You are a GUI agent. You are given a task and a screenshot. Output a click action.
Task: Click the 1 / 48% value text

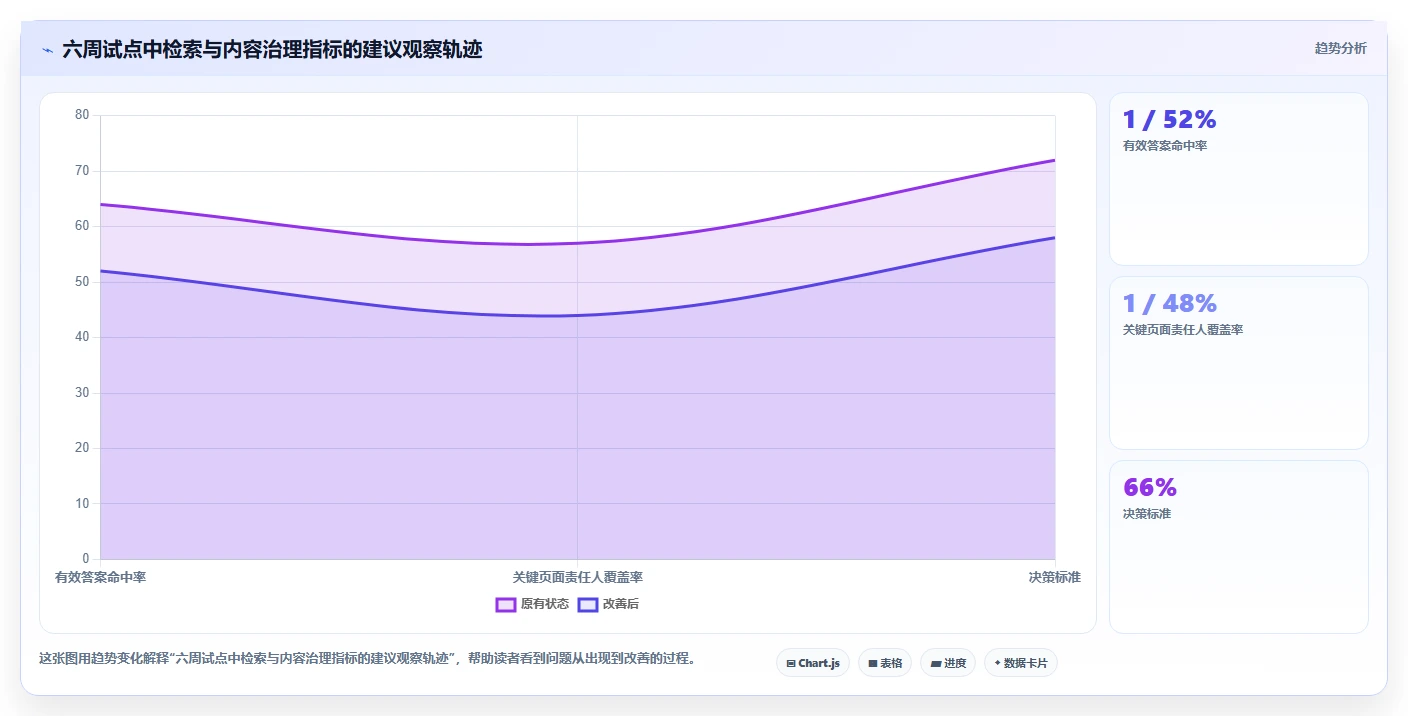[1169, 304]
